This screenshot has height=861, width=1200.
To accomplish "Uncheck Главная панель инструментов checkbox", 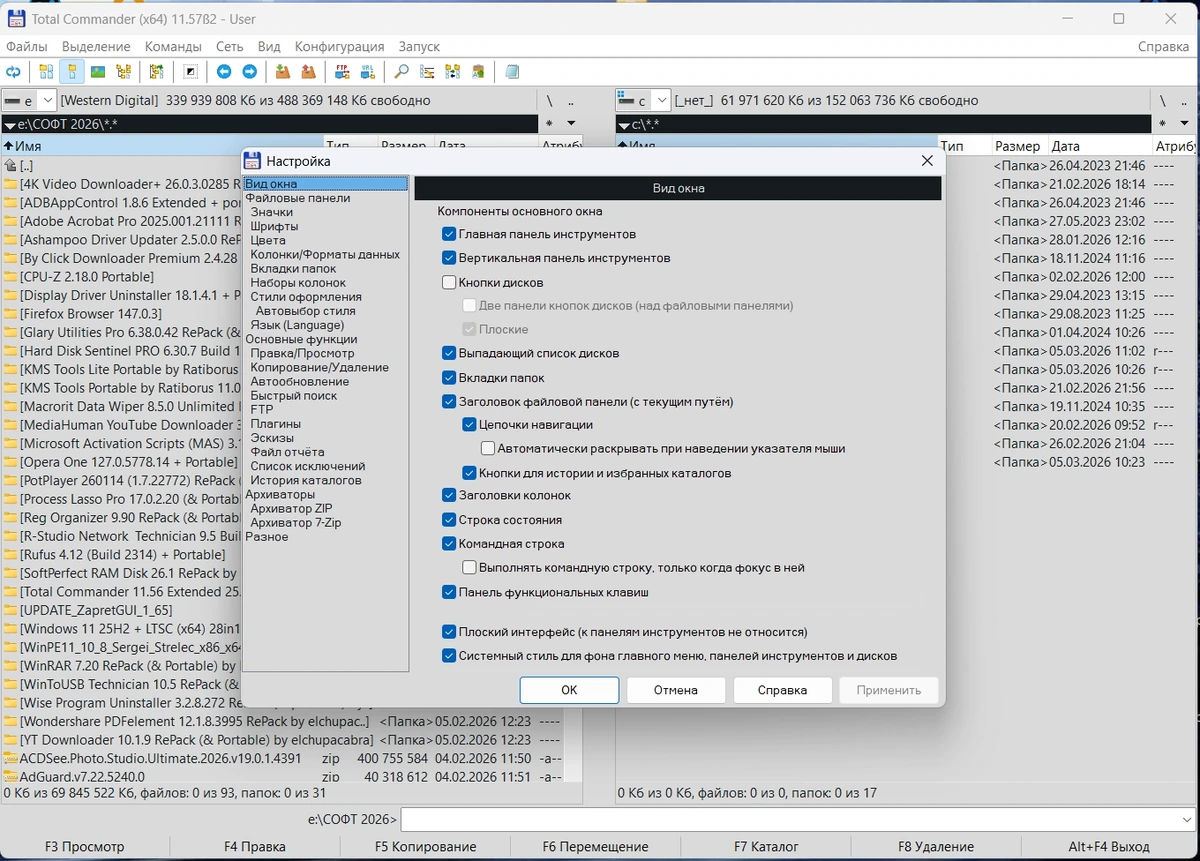I will pos(449,234).
